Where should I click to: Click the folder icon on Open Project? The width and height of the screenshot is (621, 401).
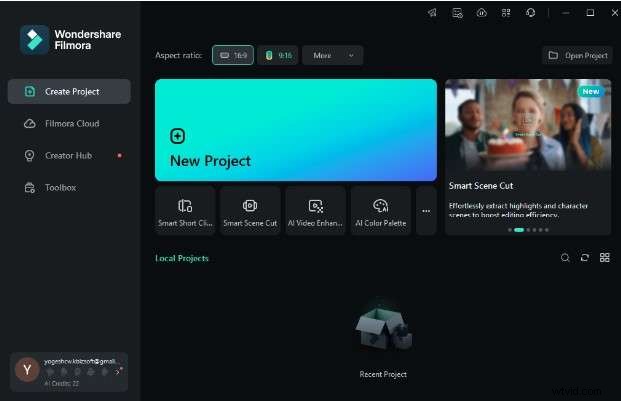553,55
